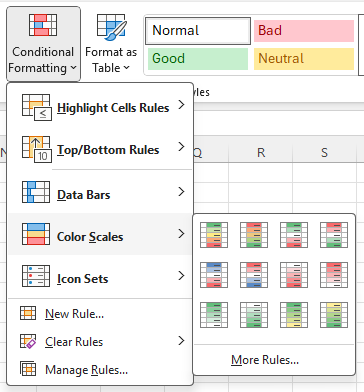364x392 pixels.
Task: Choose the Blue-White-Red color scale
Action: (214, 275)
